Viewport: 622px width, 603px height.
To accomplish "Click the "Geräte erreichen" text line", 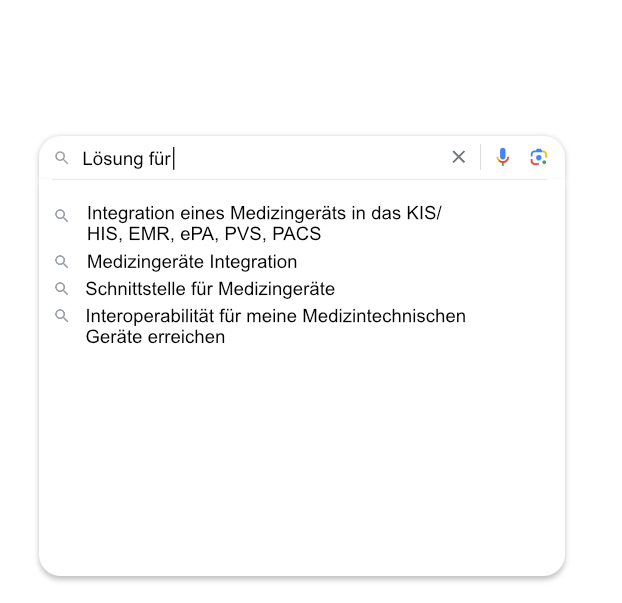I will click(156, 337).
